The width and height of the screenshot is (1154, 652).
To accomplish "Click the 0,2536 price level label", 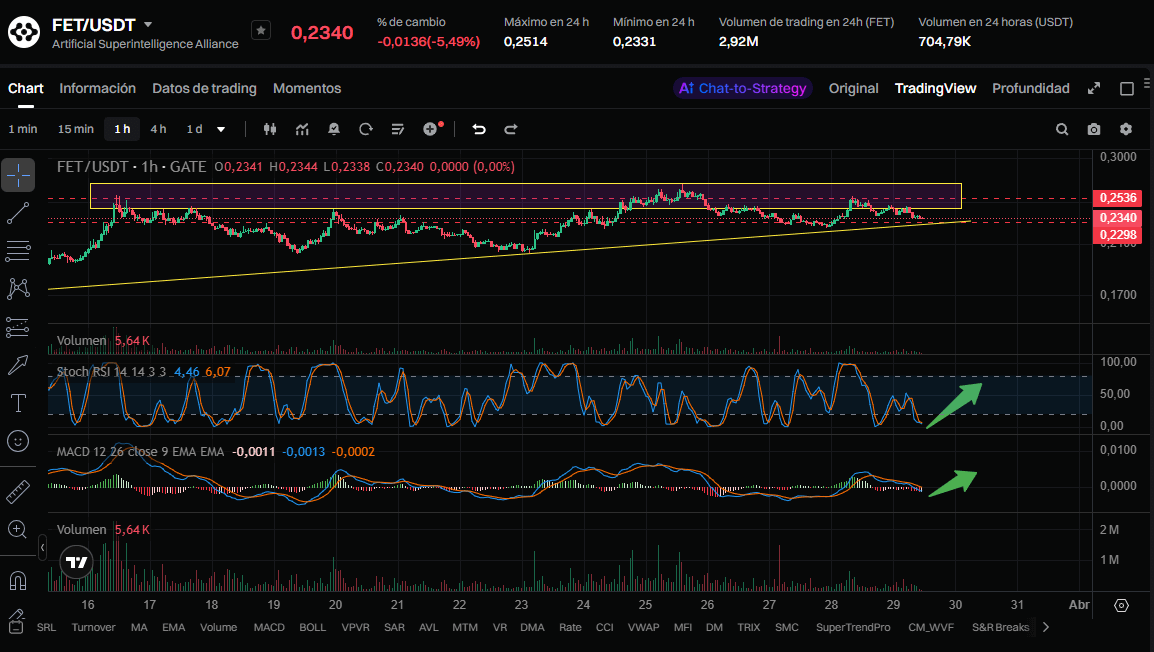I will pyautogui.click(x=1117, y=198).
